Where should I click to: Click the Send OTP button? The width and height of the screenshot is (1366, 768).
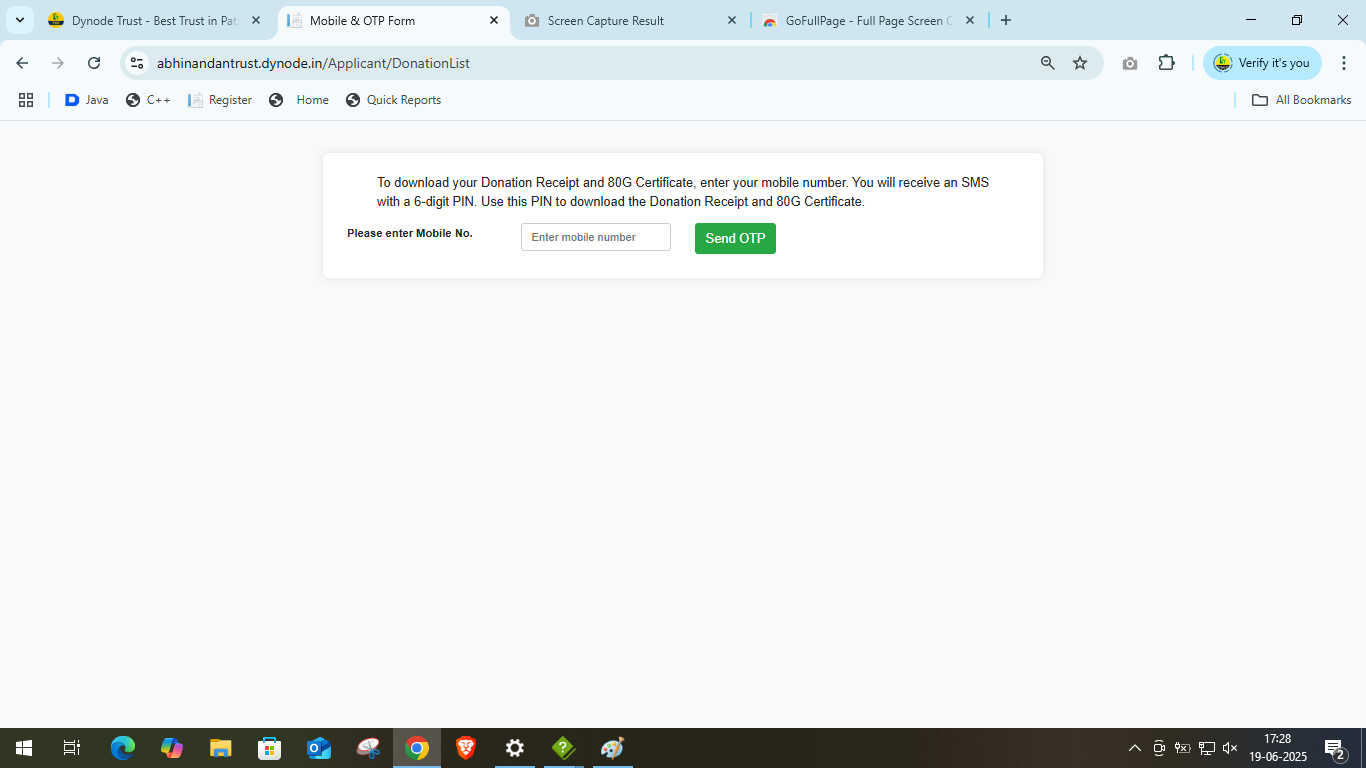735,238
